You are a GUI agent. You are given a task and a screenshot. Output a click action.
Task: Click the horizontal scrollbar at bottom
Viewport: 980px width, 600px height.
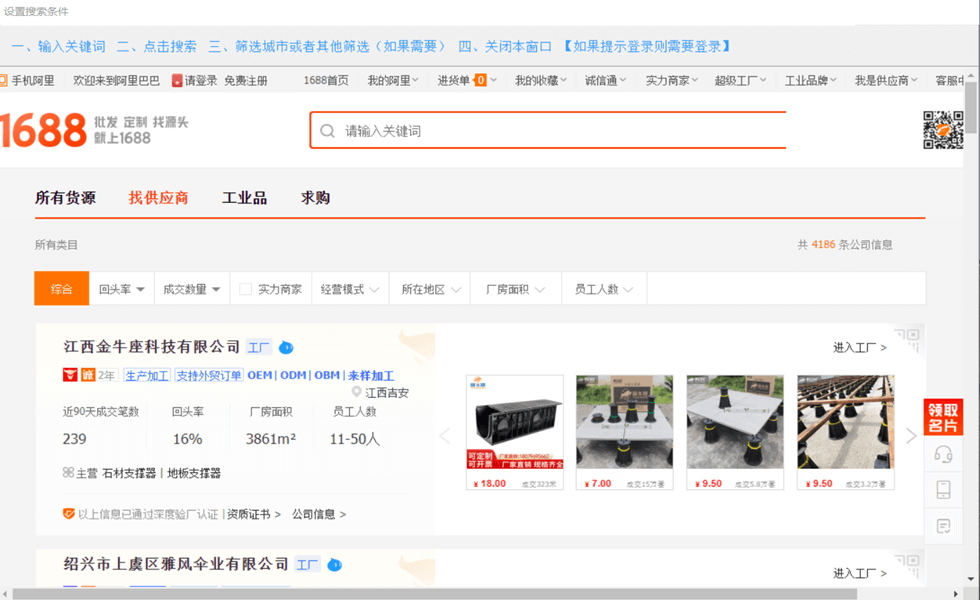click(435, 594)
